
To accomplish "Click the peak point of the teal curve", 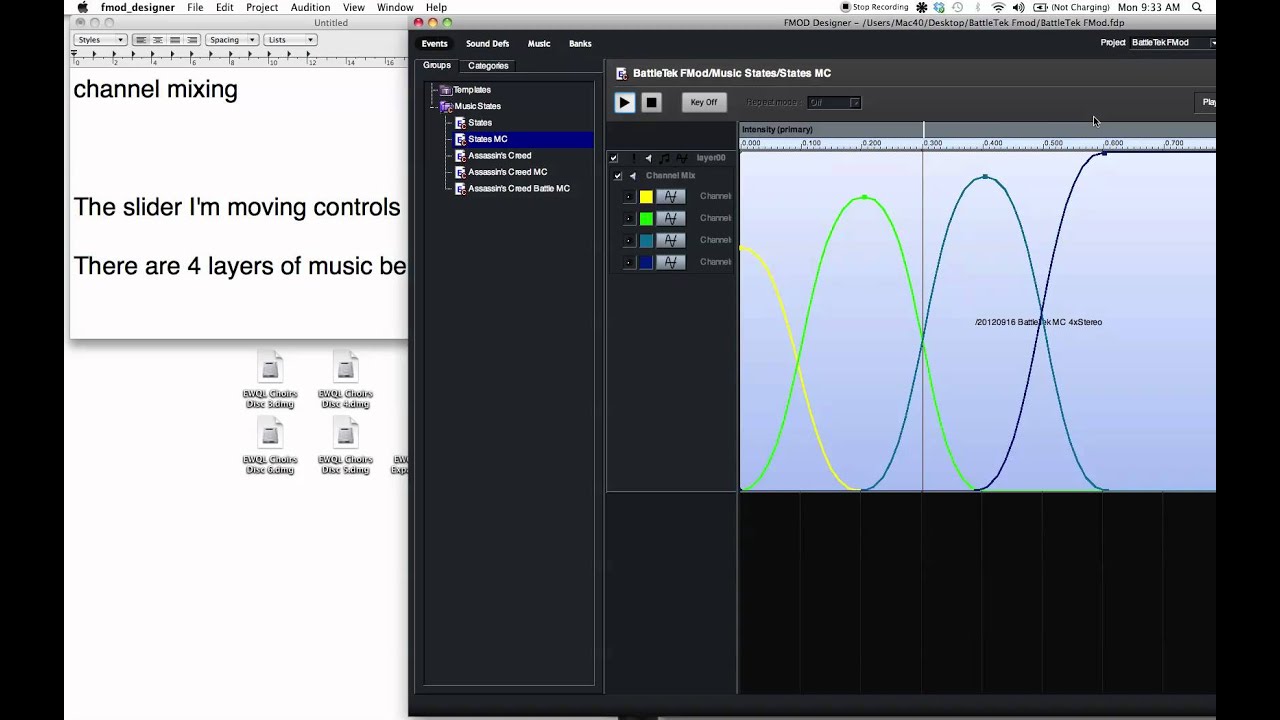I will tap(986, 178).
